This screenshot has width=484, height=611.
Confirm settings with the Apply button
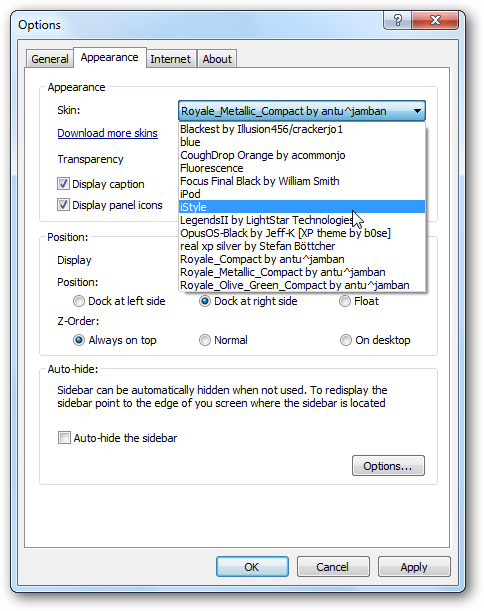[x=414, y=567]
